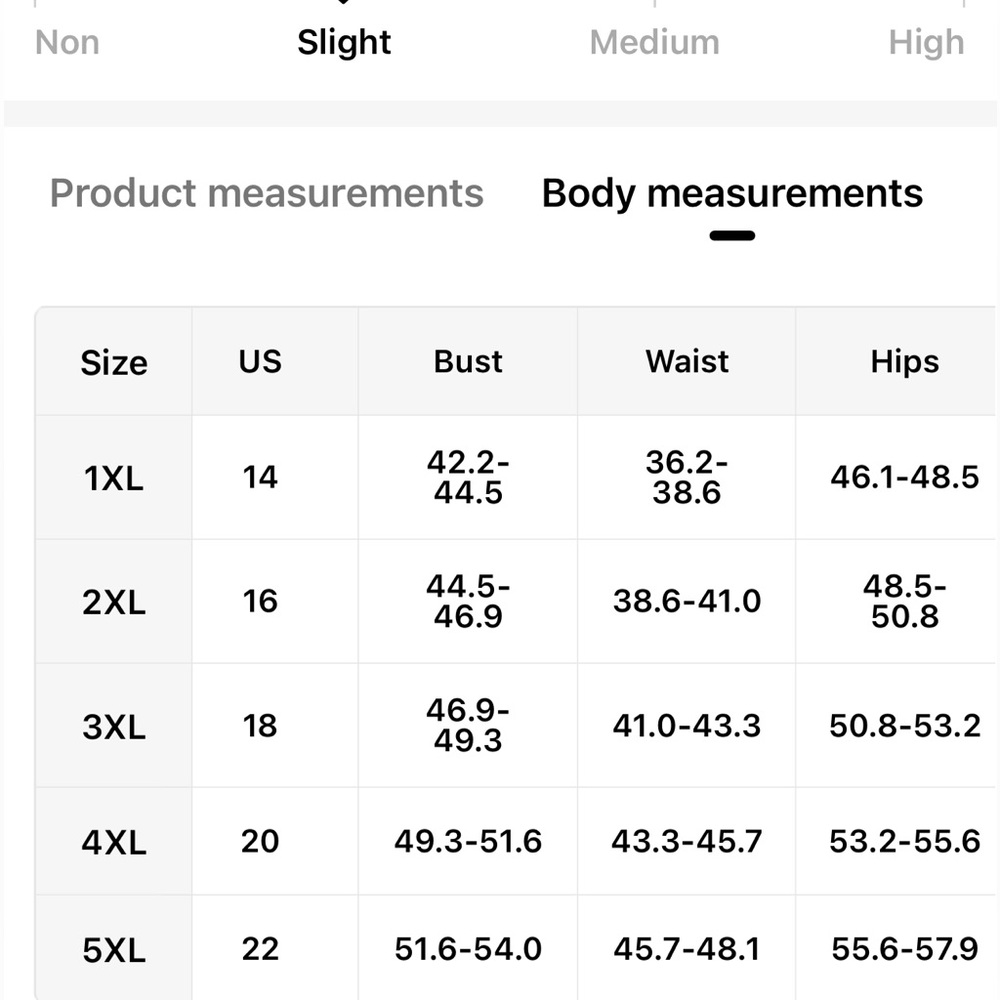Click the 49.3-51.6 bust value

tap(468, 841)
